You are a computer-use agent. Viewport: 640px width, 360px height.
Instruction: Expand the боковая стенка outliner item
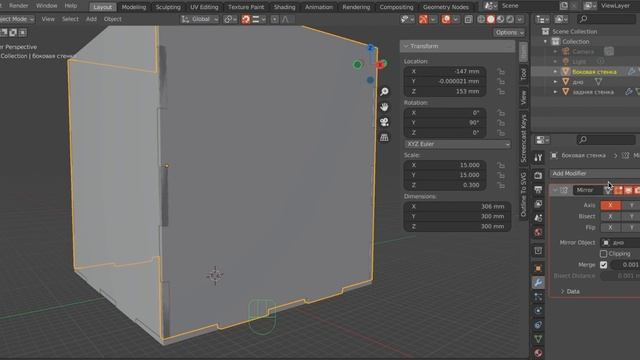tap(555, 72)
